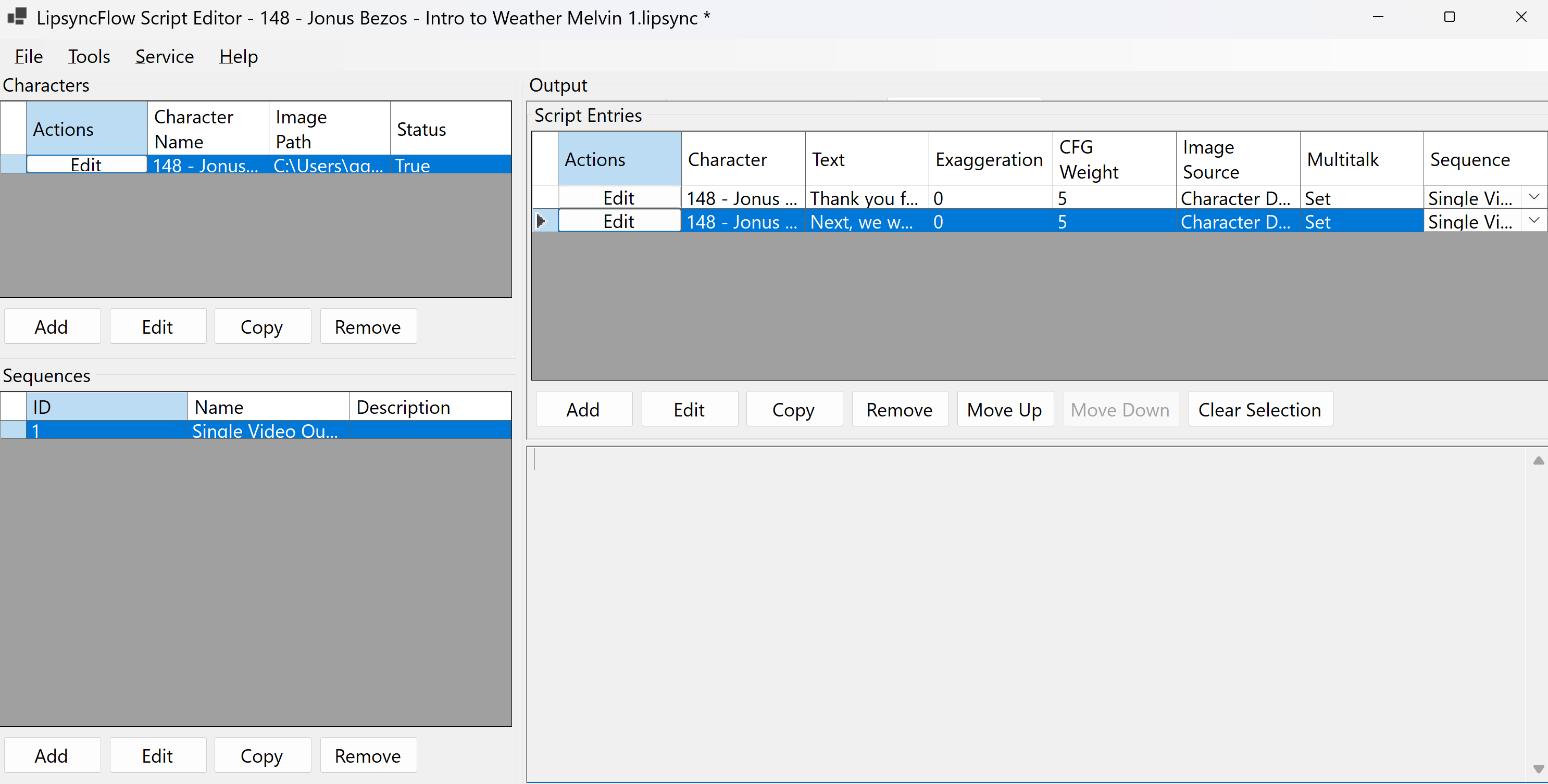The width and height of the screenshot is (1548, 784).
Task: Open the Tools menu
Action: (89, 56)
